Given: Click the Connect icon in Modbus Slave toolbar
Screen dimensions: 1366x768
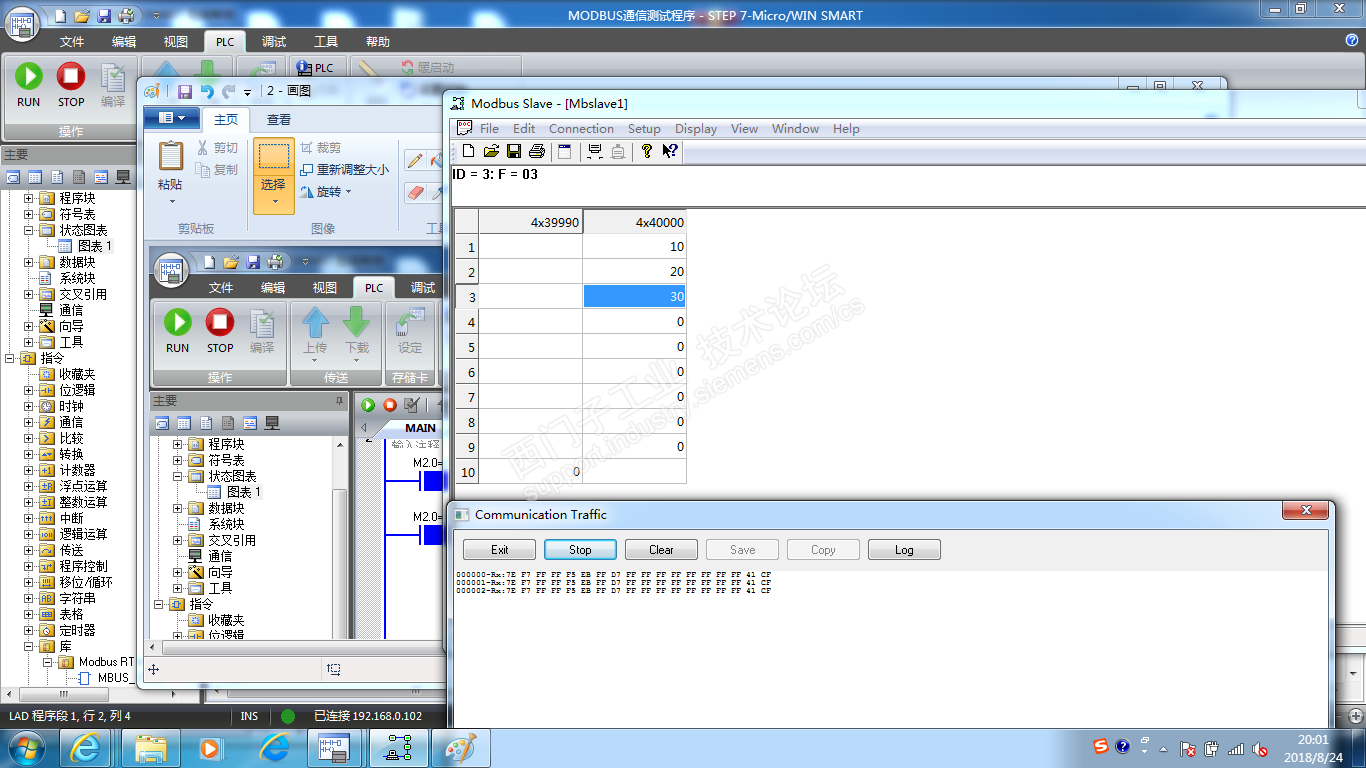Looking at the screenshot, I should click(x=595, y=151).
